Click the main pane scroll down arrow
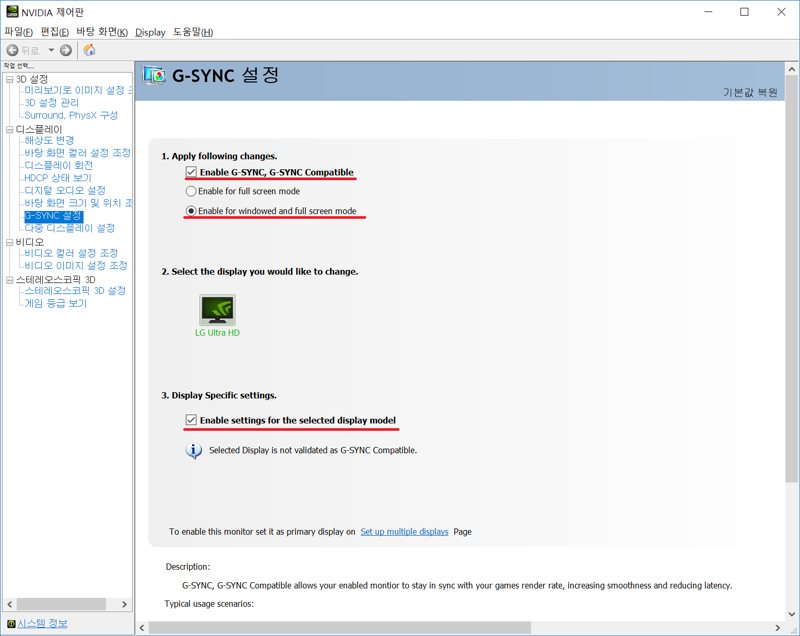The height and width of the screenshot is (636, 800). coord(792,614)
